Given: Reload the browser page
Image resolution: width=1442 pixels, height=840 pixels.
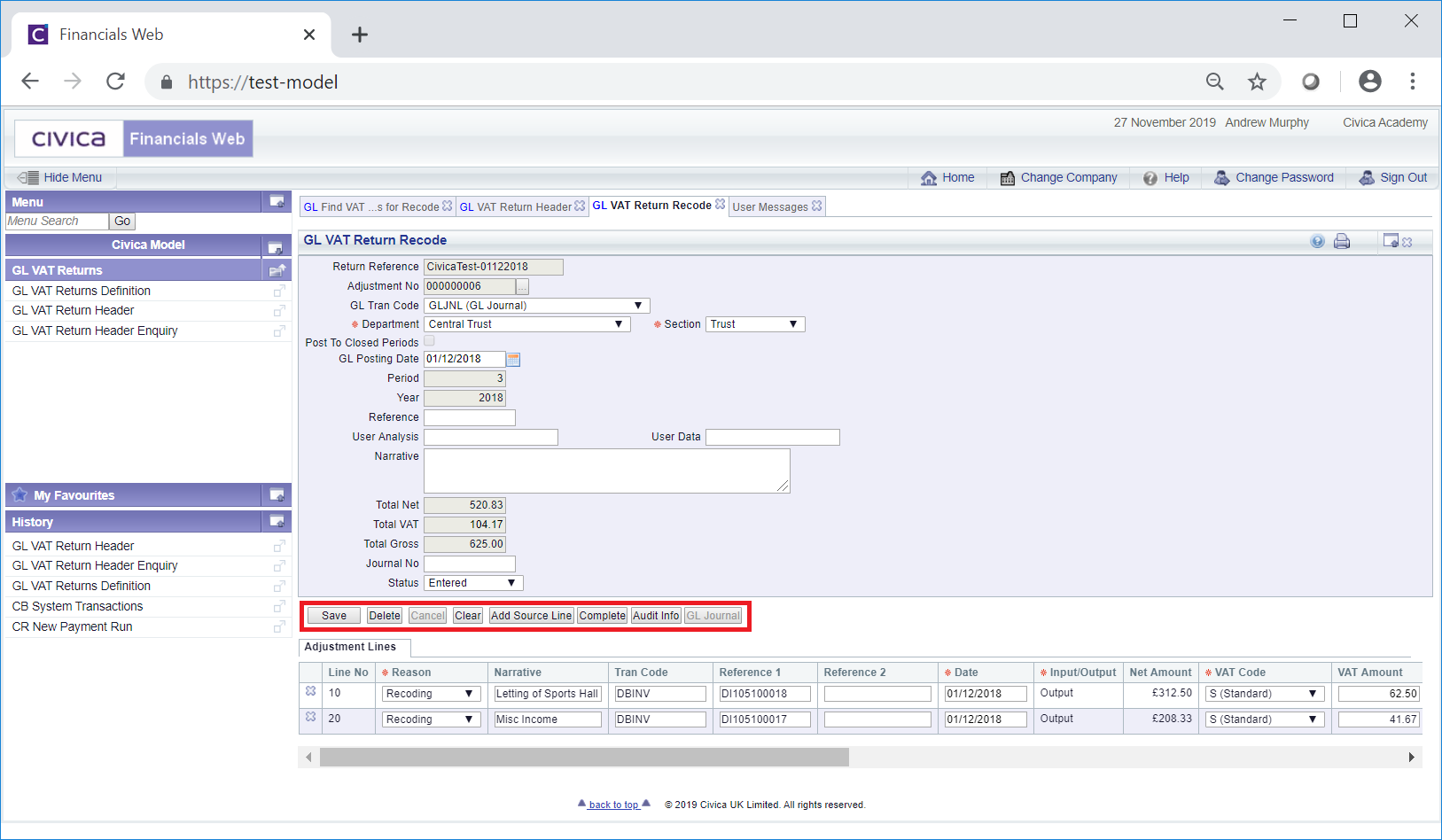Looking at the screenshot, I should [116, 82].
